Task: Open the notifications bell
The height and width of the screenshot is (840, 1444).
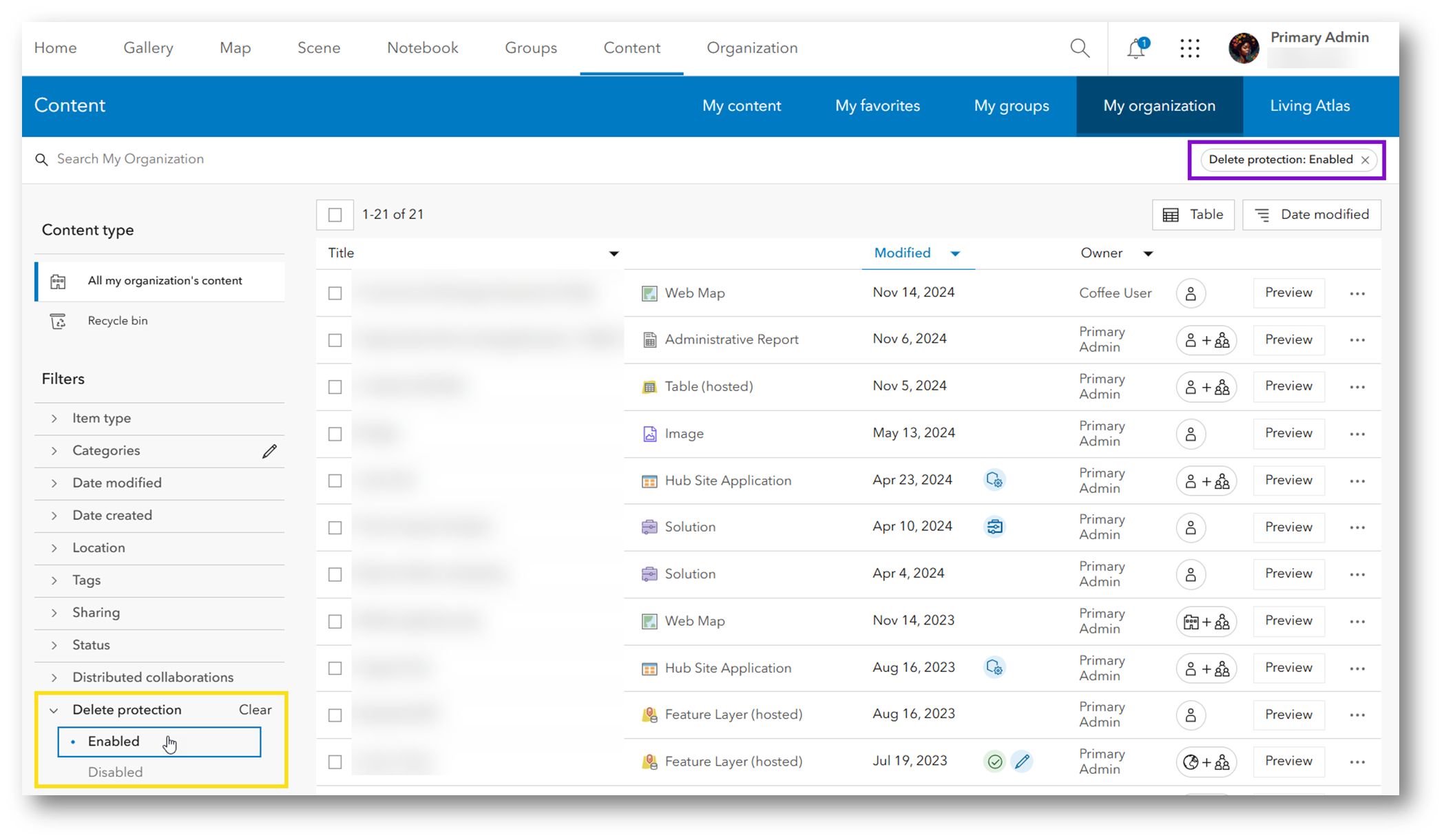Action: tap(1136, 48)
